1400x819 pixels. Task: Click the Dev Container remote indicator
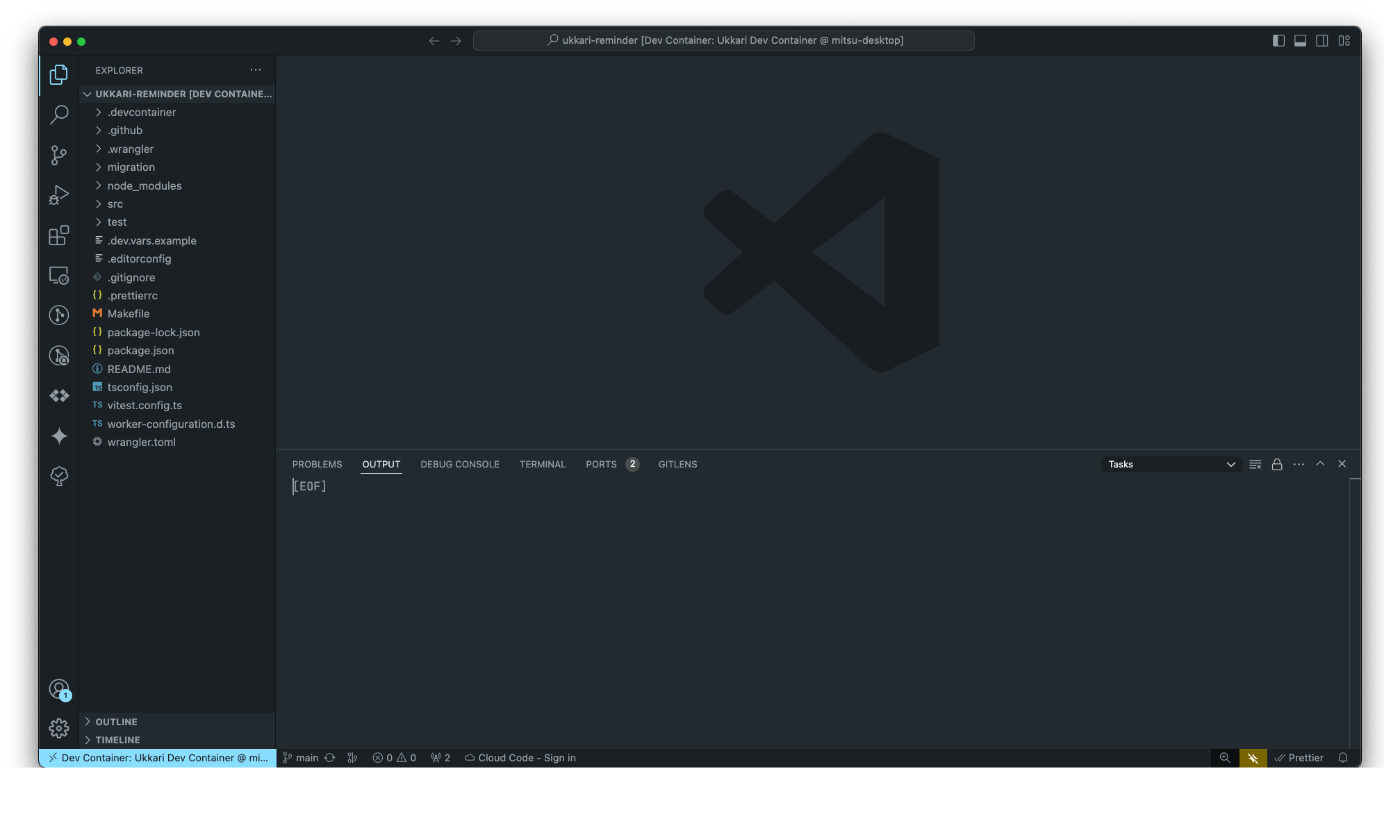[157, 758]
